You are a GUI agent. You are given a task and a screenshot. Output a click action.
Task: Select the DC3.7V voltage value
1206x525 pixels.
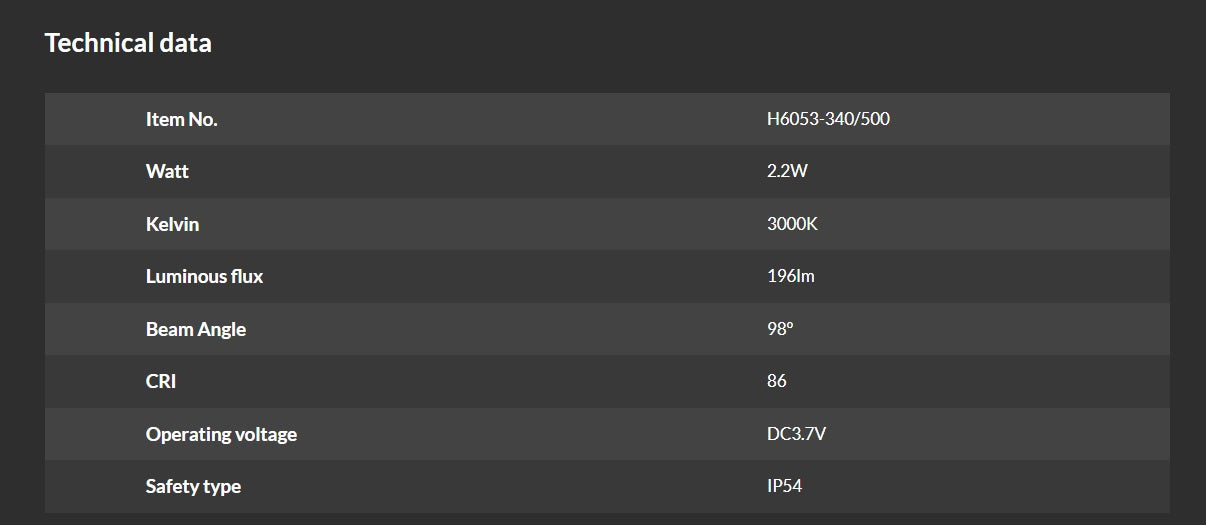coord(796,434)
